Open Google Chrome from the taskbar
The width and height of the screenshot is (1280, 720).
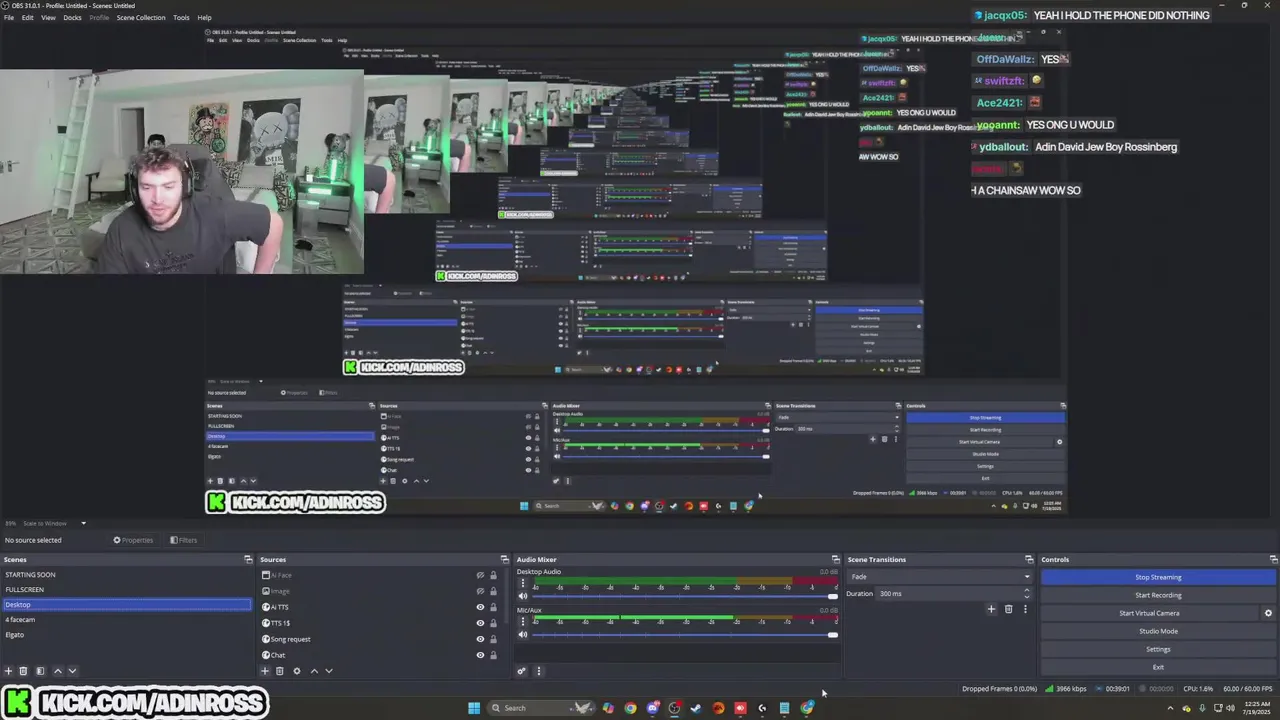coord(630,708)
